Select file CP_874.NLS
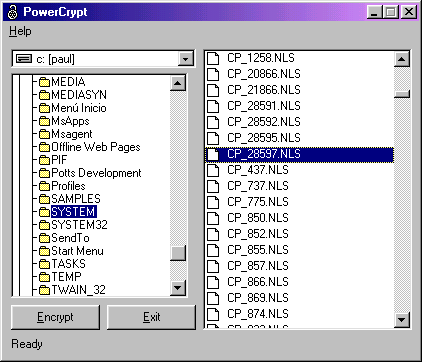This screenshot has height=362, width=422. (x=258, y=314)
